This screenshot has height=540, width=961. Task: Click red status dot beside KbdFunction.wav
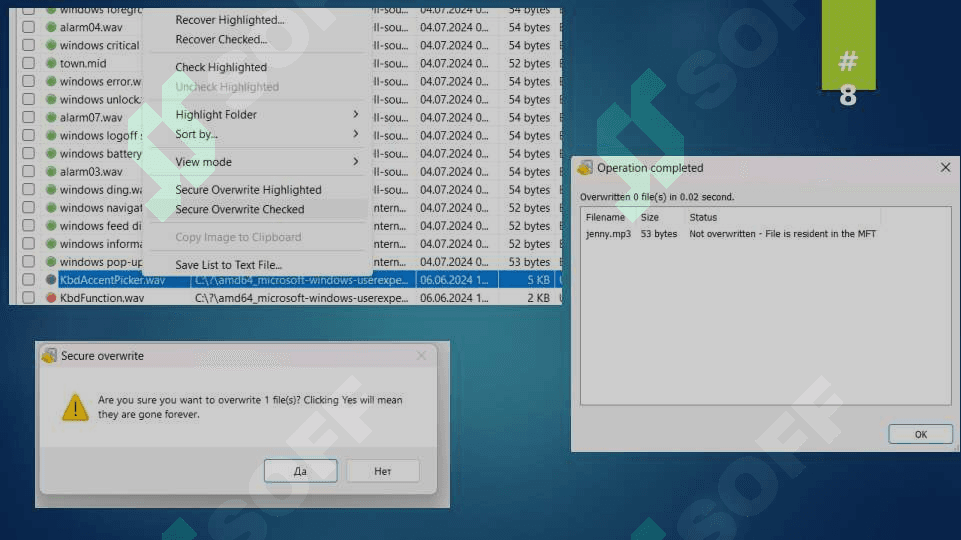[x=52, y=298]
